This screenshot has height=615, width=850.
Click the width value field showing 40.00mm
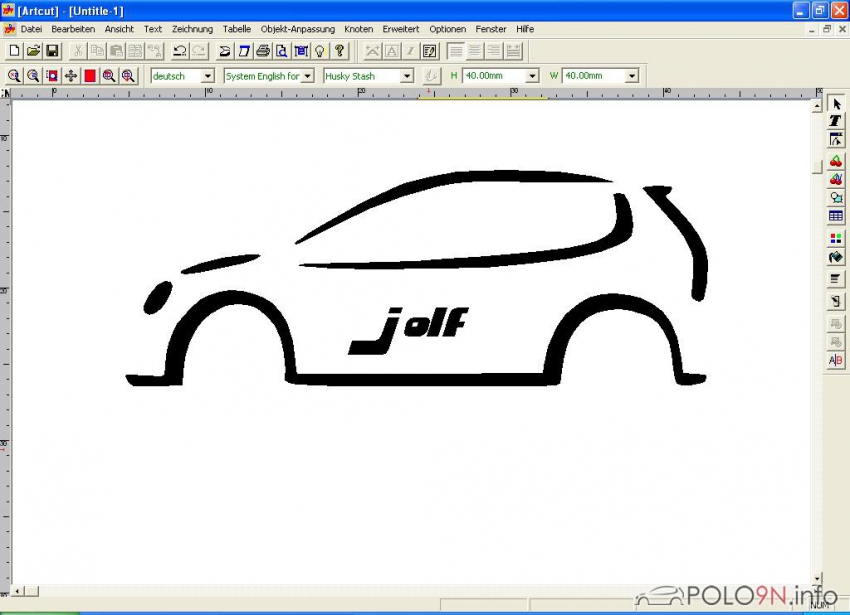tap(594, 76)
